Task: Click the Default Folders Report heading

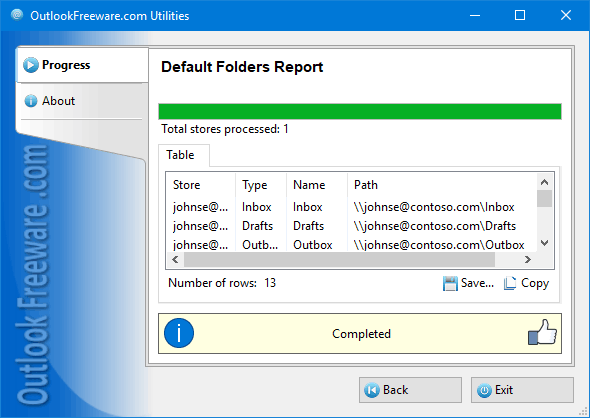Action: (x=242, y=67)
